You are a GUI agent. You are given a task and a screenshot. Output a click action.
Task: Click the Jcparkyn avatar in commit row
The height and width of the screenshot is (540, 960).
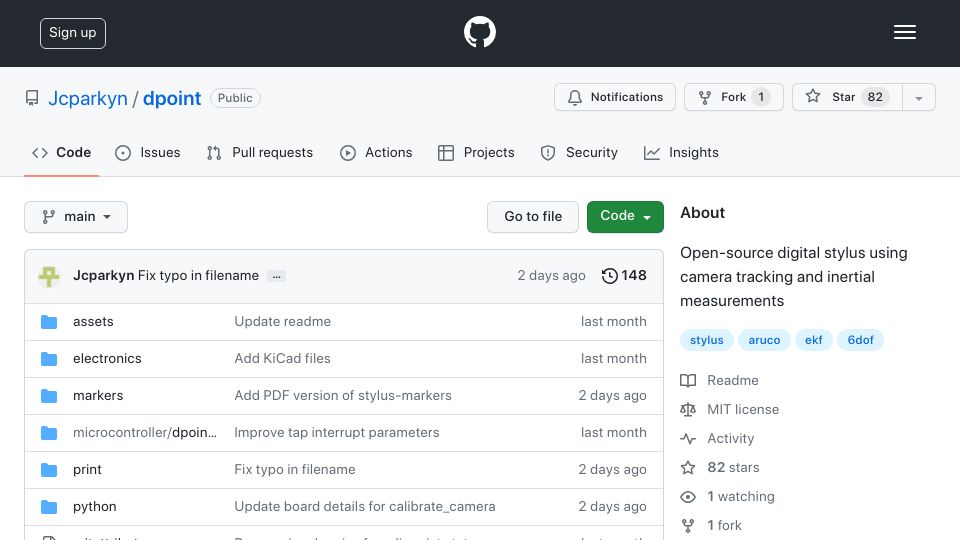pyautogui.click(x=49, y=276)
